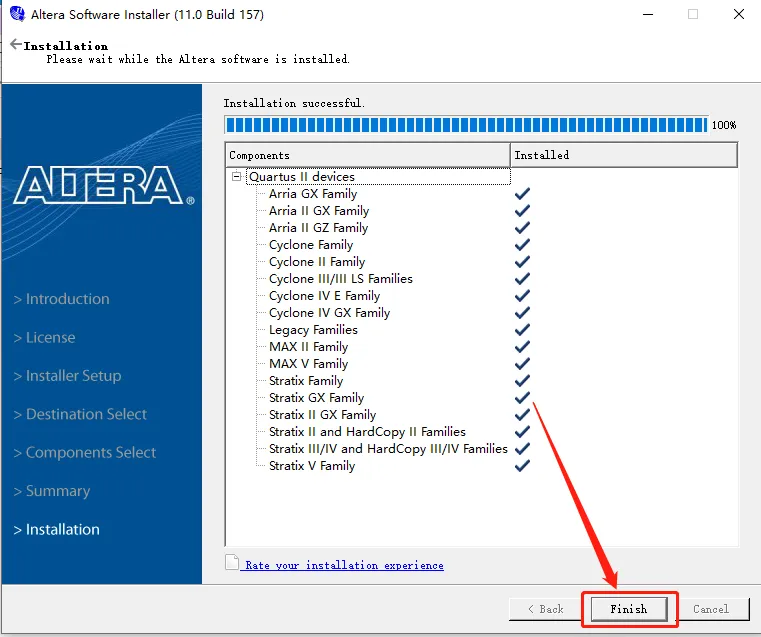The width and height of the screenshot is (761, 637).
Task: Click installed checkmark for Stratix III/IV and HardCopy III/IV
Action: coord(522,448)
